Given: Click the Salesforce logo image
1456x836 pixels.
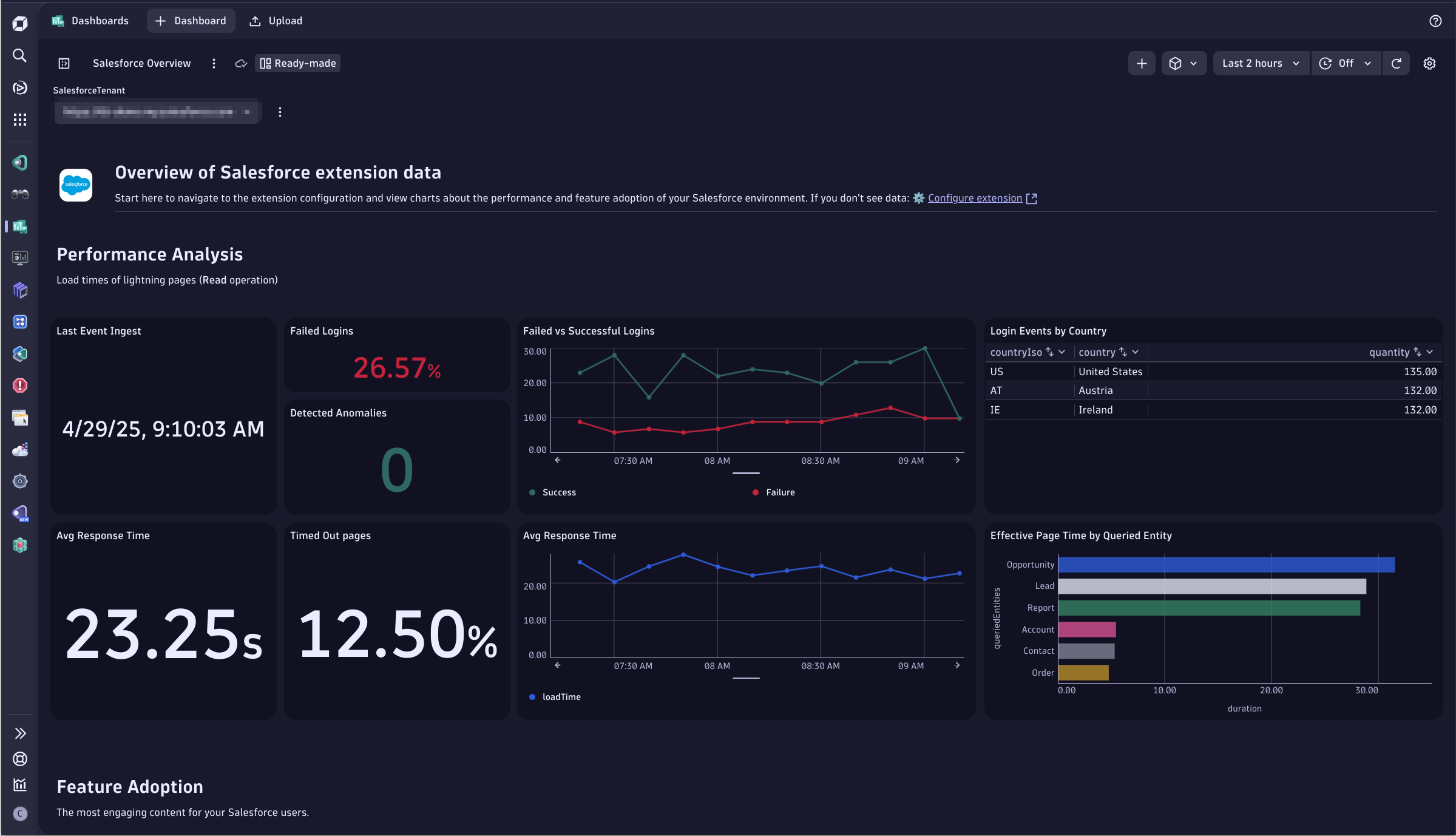Looking at the screenshot, I should point(76,185).
